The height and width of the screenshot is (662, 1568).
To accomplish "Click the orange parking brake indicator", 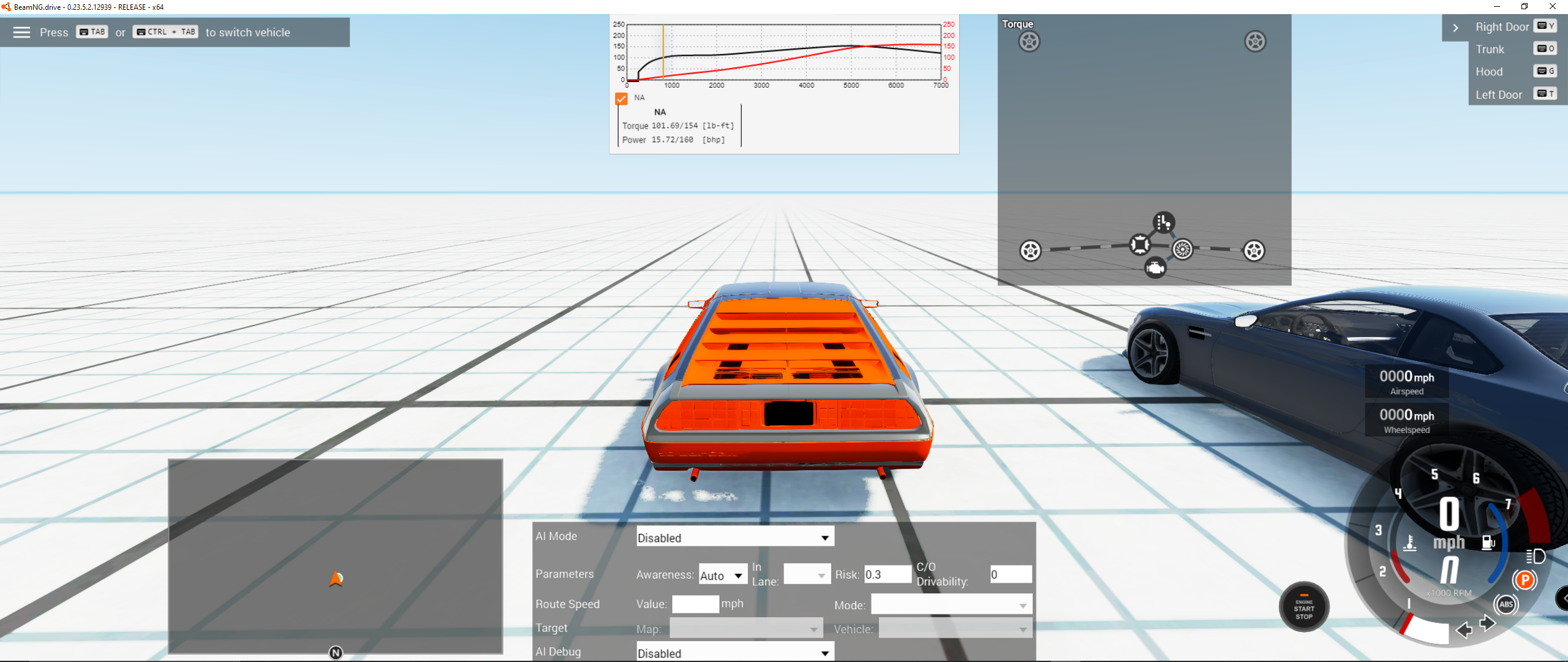I will (1525, 580).
